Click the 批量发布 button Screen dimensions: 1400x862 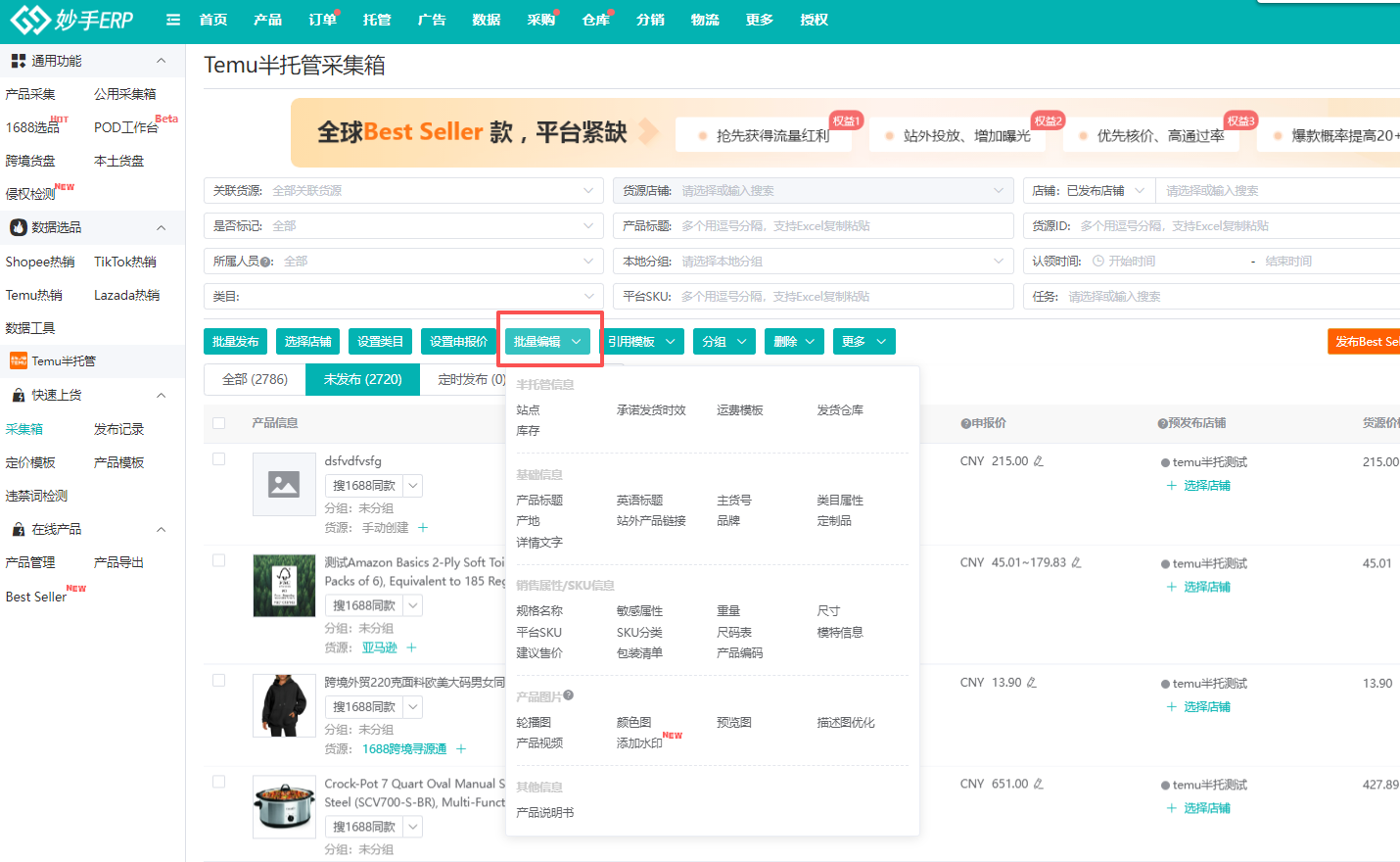[x=236, y=342]
